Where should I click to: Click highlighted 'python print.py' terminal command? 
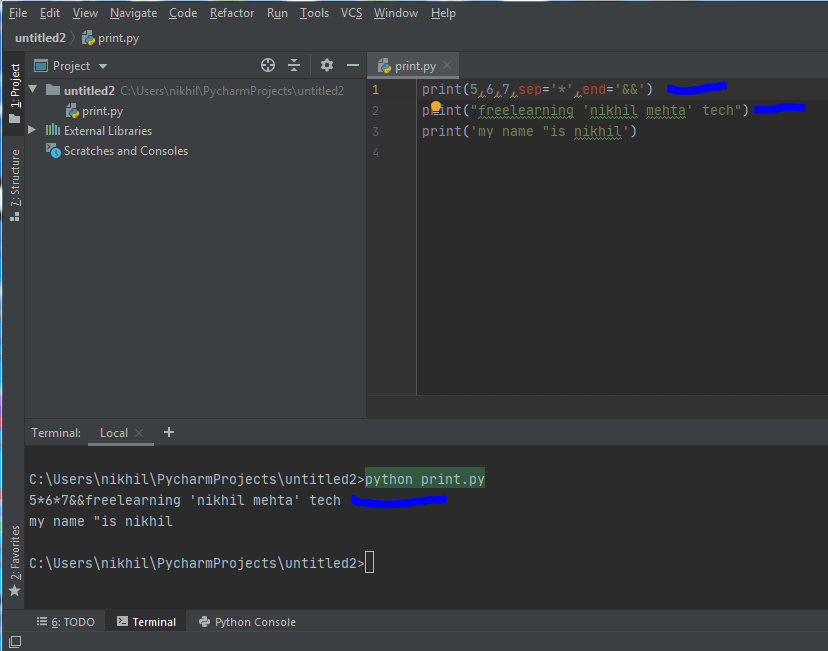click(425, 479)
